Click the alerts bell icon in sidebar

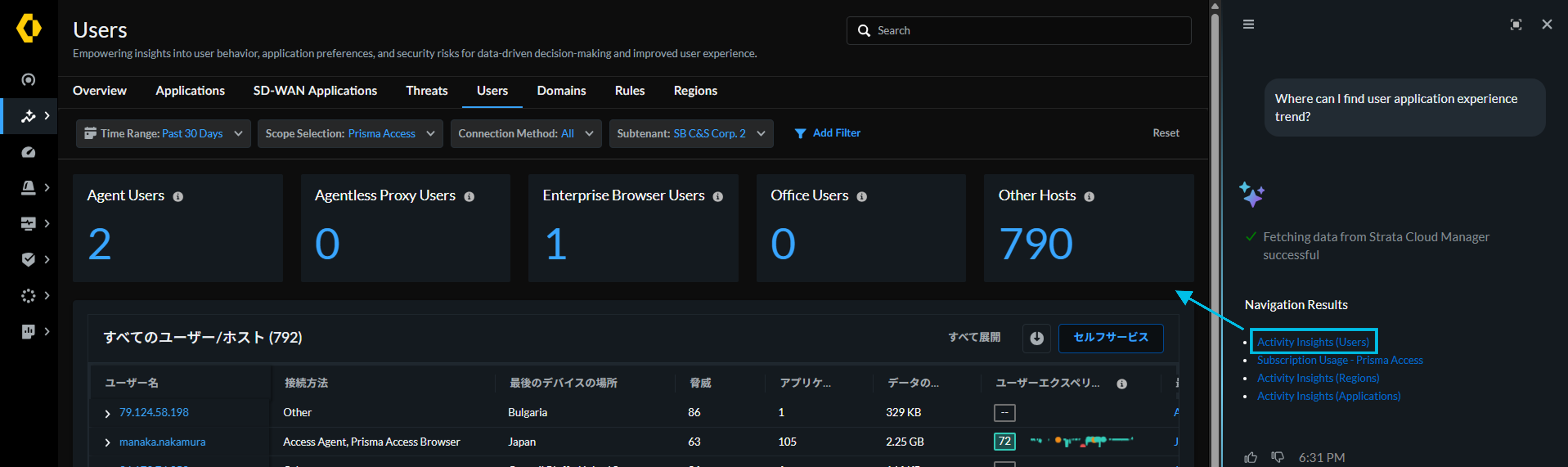[x=29, y=188]
